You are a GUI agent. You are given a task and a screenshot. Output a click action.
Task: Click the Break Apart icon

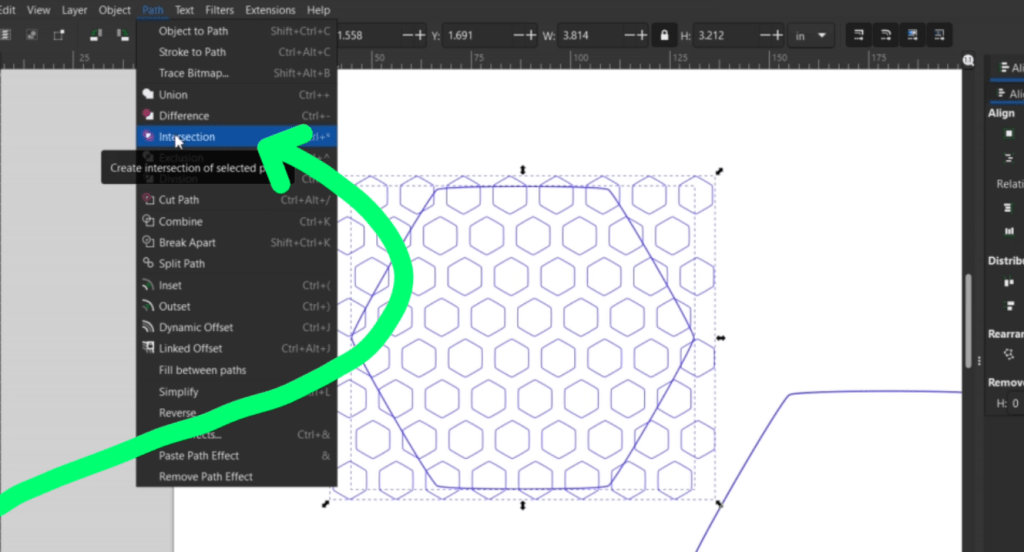(148, 243)
